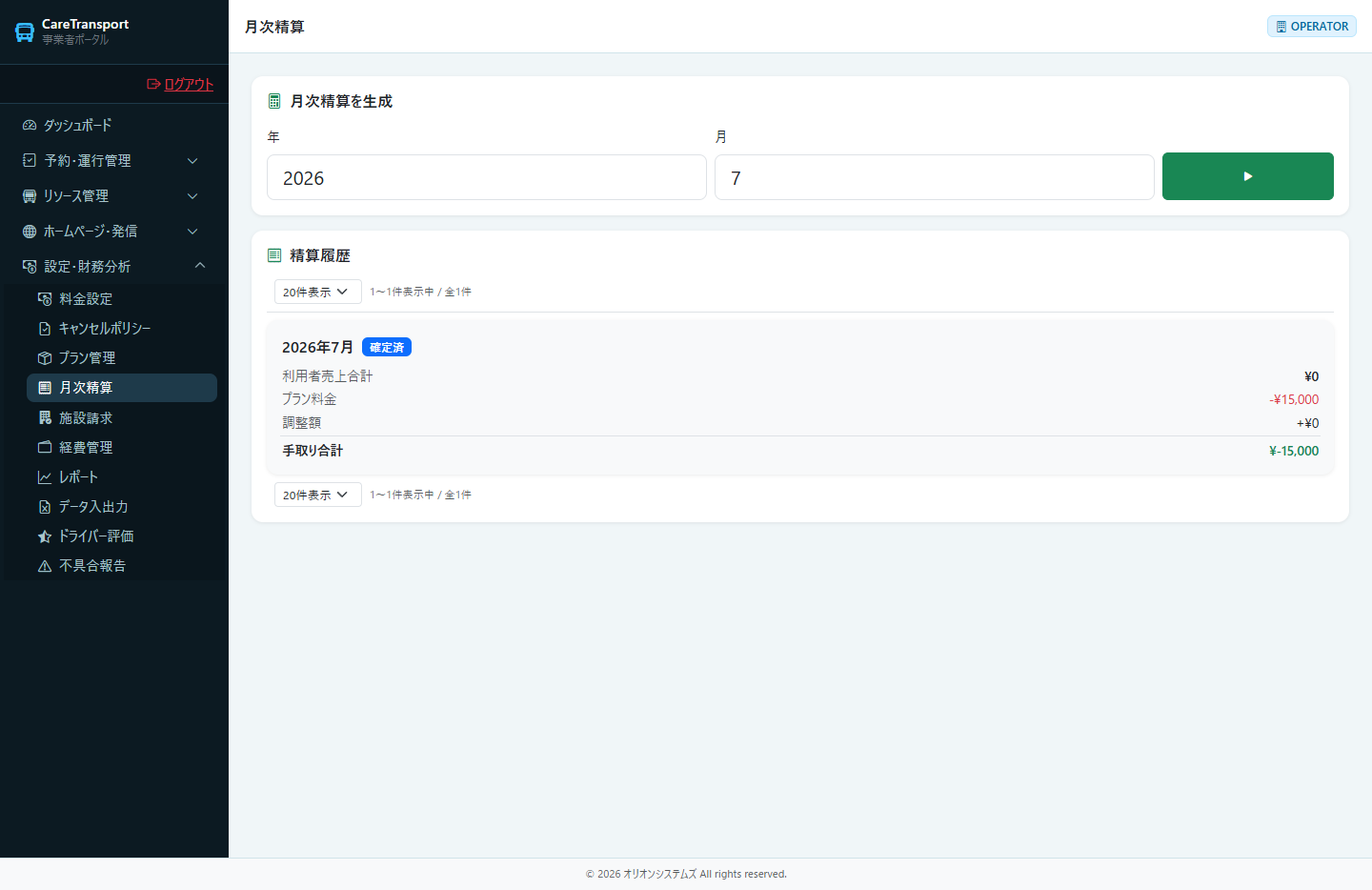
Task: Click the OPERATOR role badge
Action: (1312, 27)
